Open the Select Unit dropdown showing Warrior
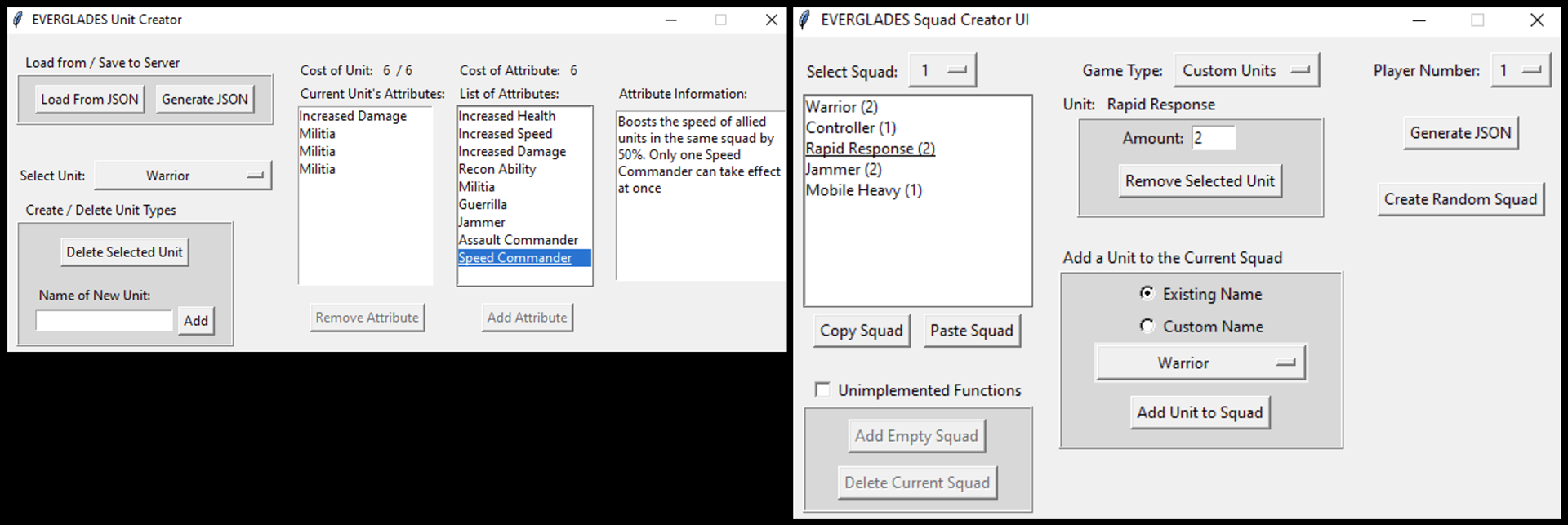 (183, 176)
